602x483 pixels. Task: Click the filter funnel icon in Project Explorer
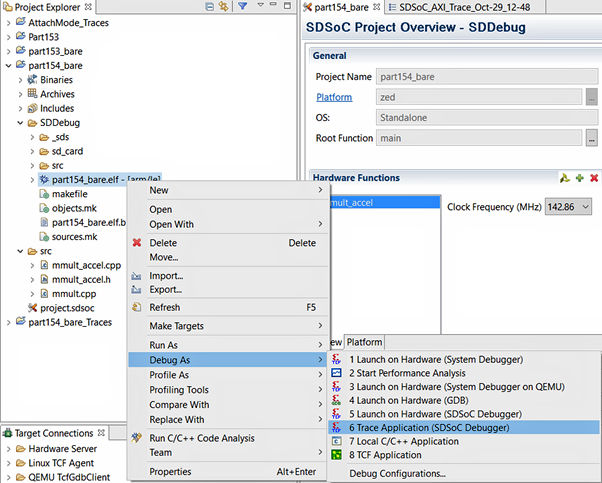(x=243, y=6)
